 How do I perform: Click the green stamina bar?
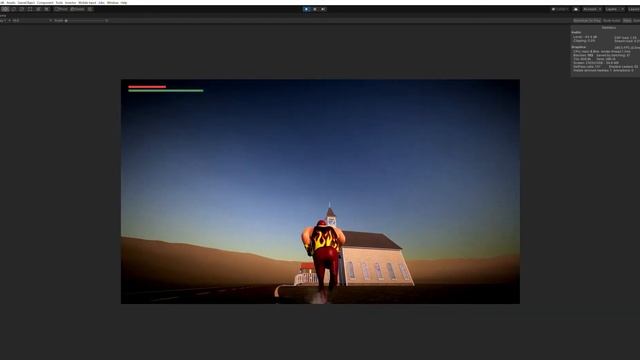[x=166, y=91]
